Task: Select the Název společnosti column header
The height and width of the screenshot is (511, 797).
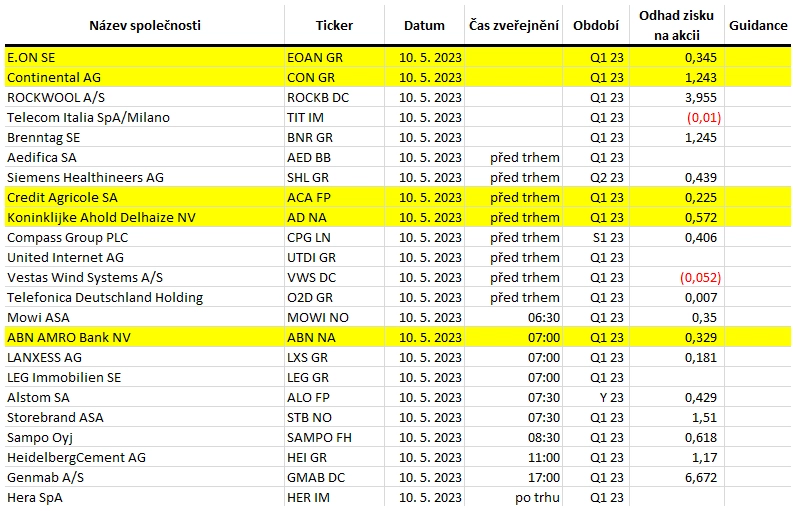Action: (x=145, y=25)
